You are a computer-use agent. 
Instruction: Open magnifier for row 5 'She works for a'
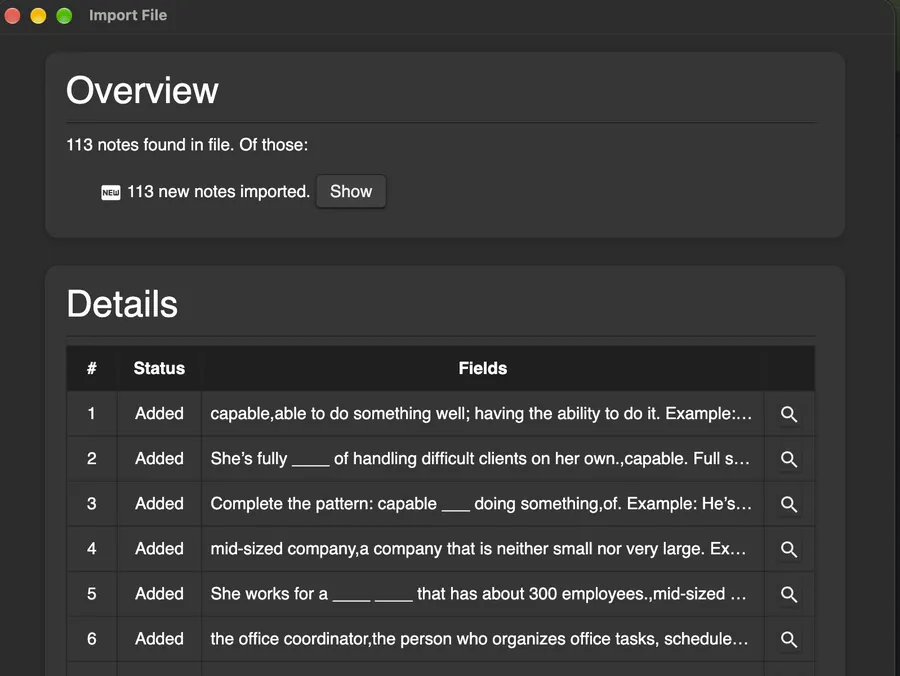789,594
